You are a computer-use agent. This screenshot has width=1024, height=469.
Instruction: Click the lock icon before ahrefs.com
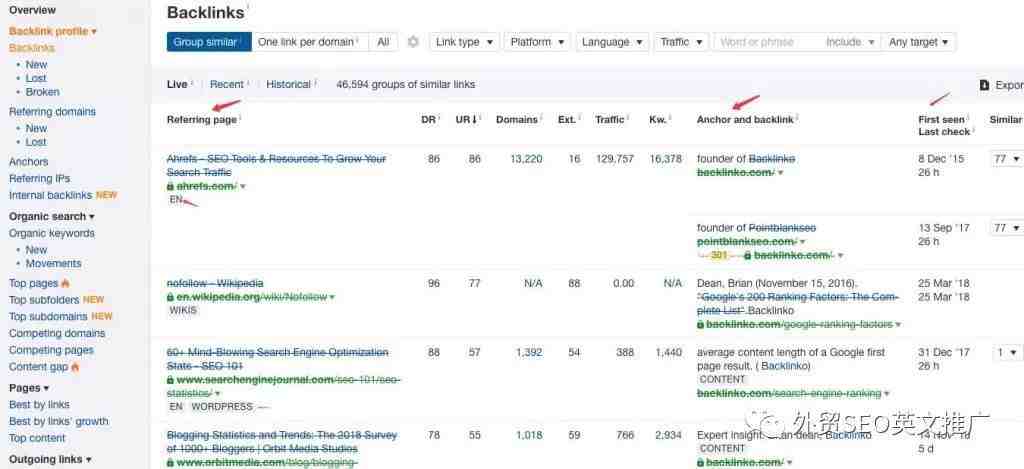(170, 187)
